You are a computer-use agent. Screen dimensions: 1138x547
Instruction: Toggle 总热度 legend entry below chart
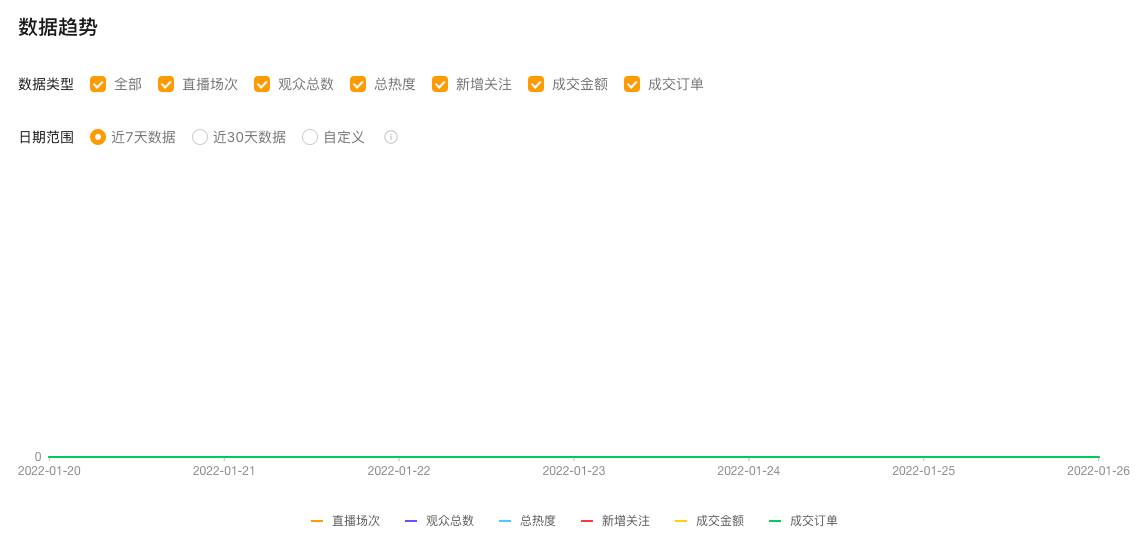click(x=528, y=521)
